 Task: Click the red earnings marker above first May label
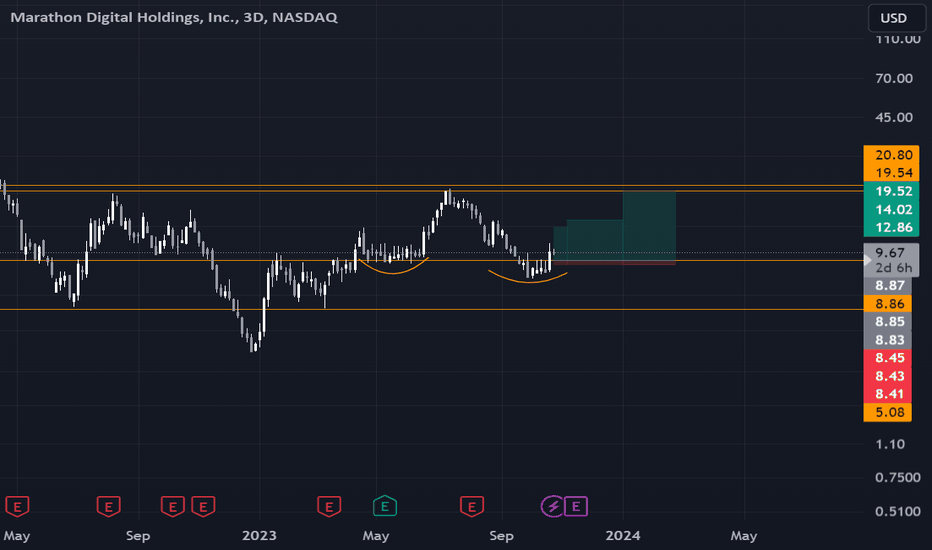coord(17,507)
